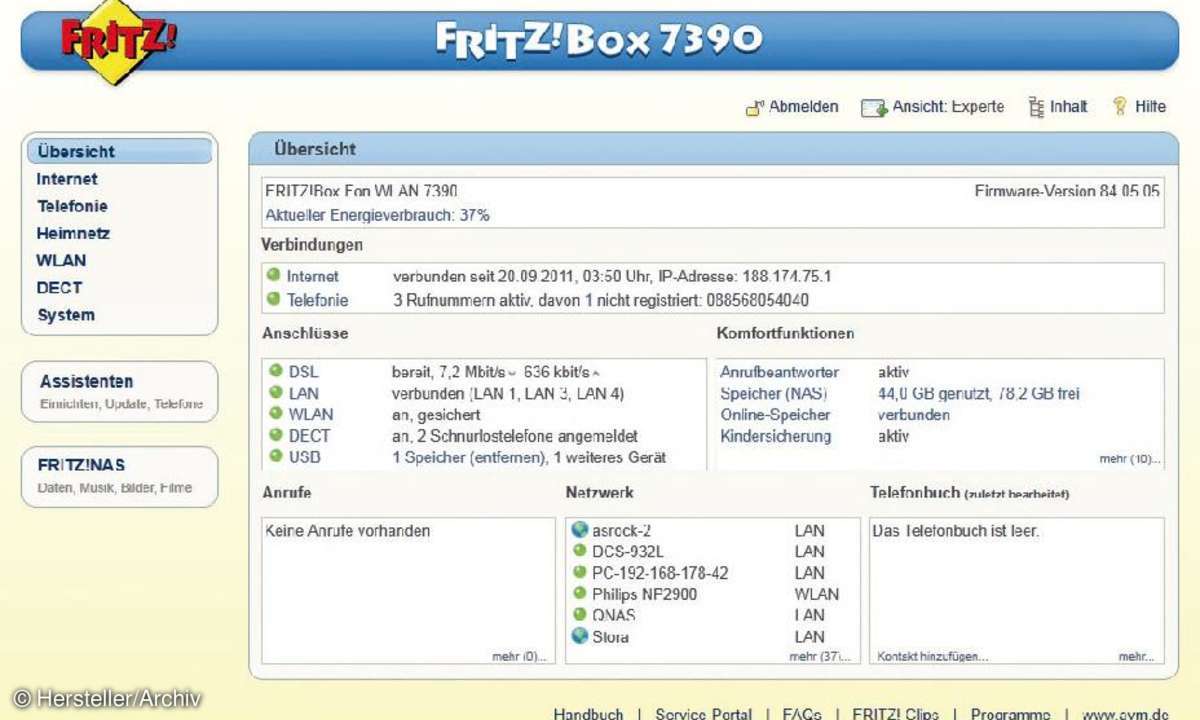
Task: Switch view via Ansicht: Experte link
Action: (x=948, y=107)
